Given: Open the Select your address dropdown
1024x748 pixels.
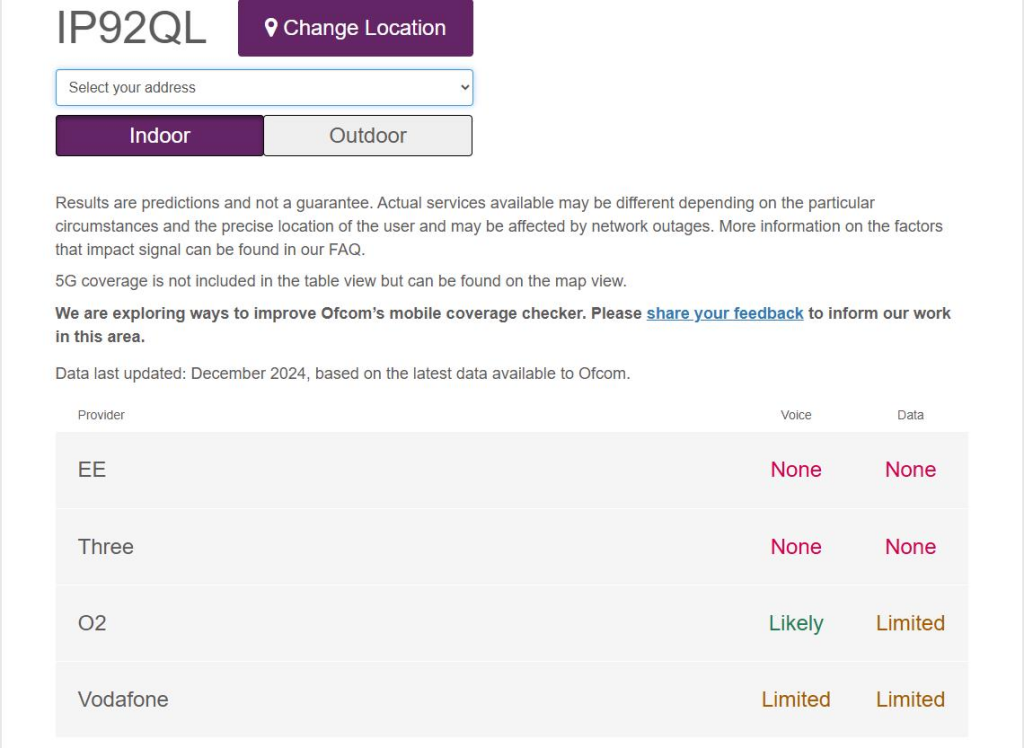Looking at the screenshot, I should click(264, 87).
